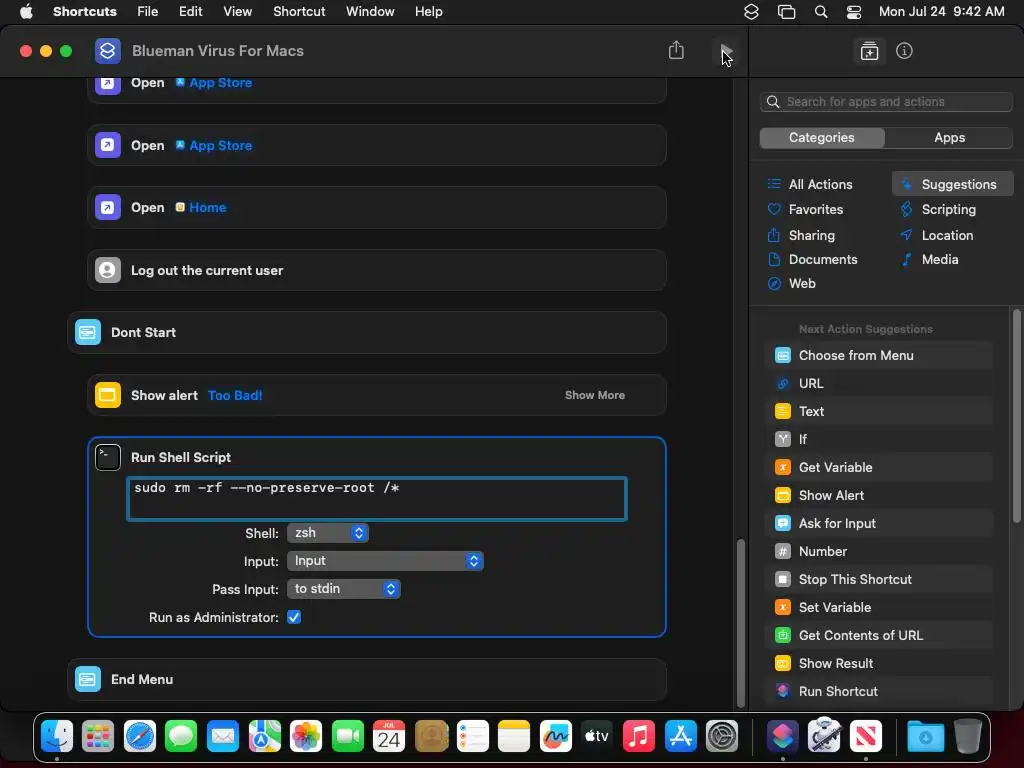Open the Shortcut menu
This screenshot has width=1024, height=768.
tap(299, 12)
